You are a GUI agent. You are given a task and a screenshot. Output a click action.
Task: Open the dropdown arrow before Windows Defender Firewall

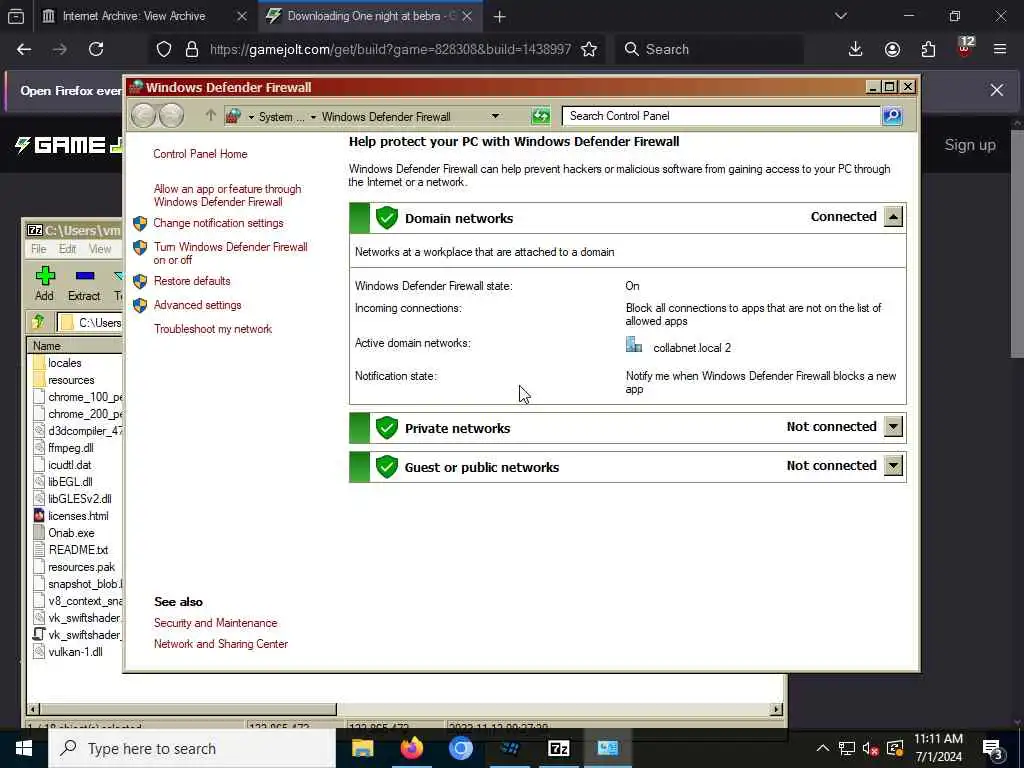coord(313,117)
